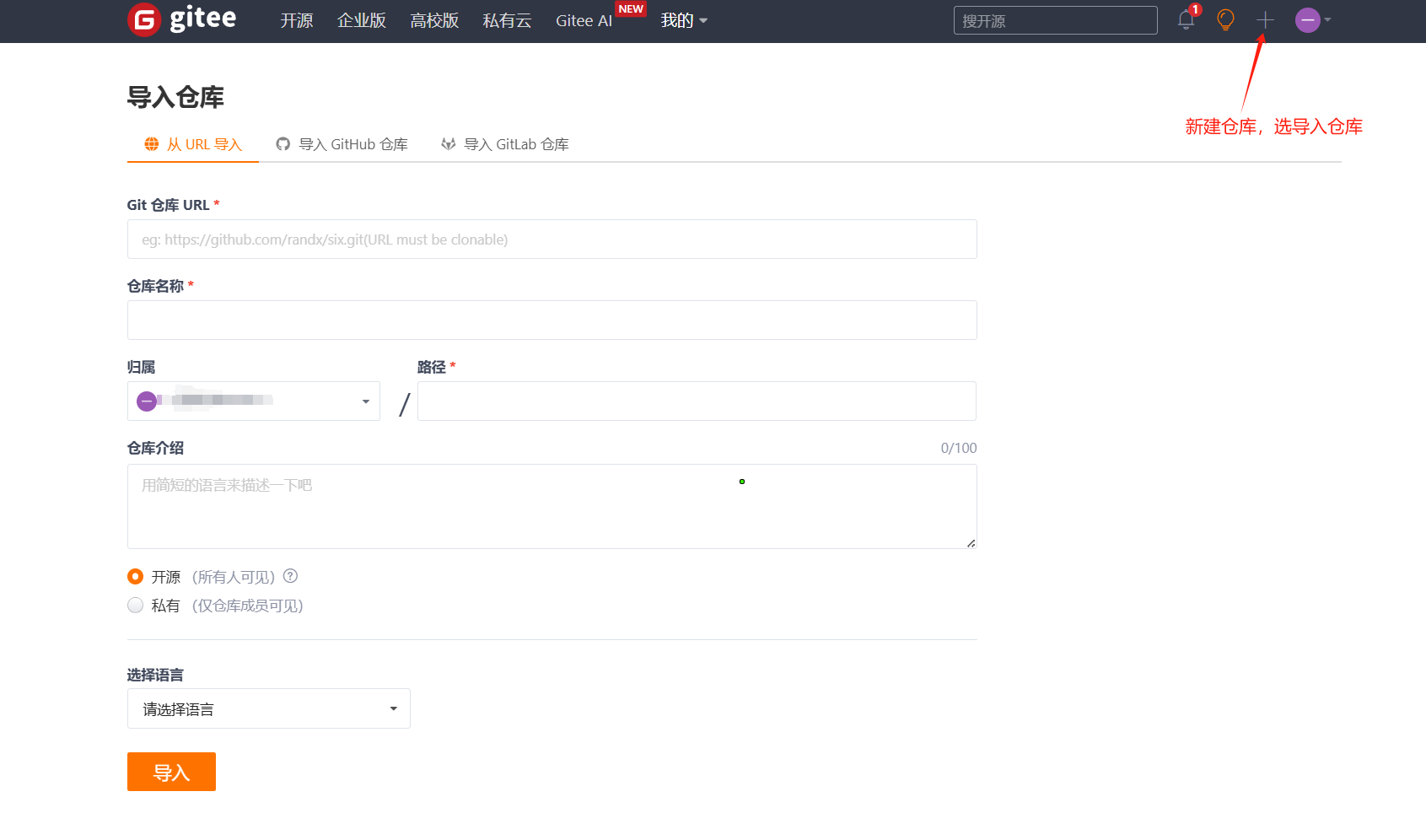Focus the 搜开源 search box
The width and height of the screenshot is (1426, 840).
[x=1055, y=20]
